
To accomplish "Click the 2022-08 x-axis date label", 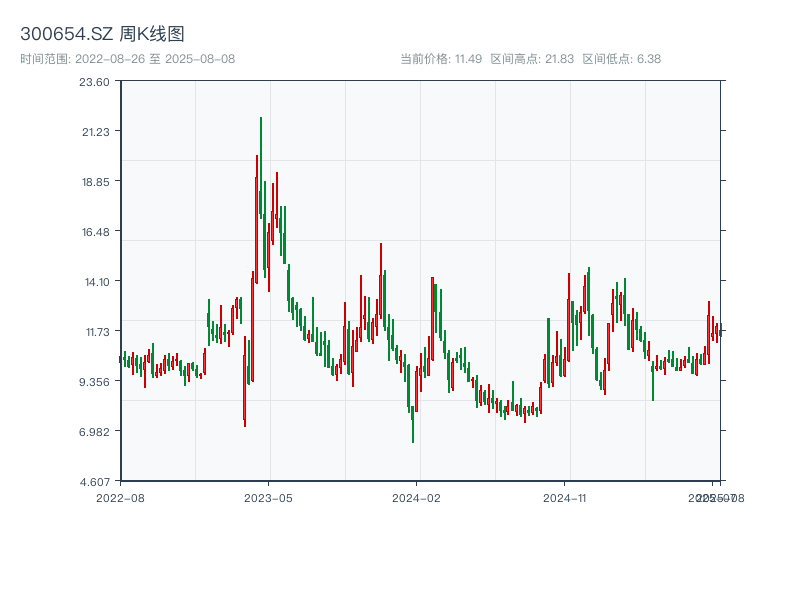I will point(119,497).
